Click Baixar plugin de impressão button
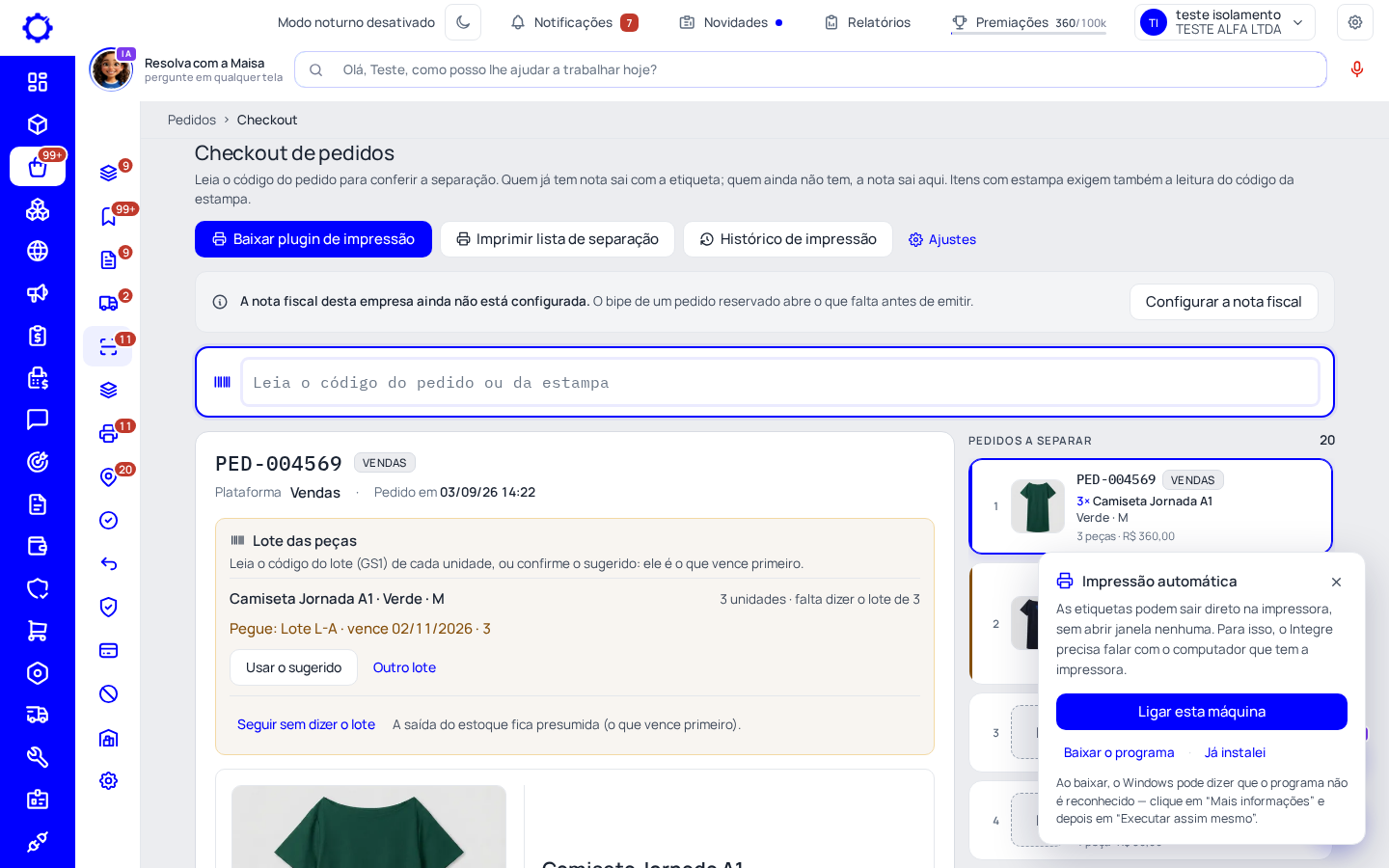1389x868 pixels. pos(313,239)
